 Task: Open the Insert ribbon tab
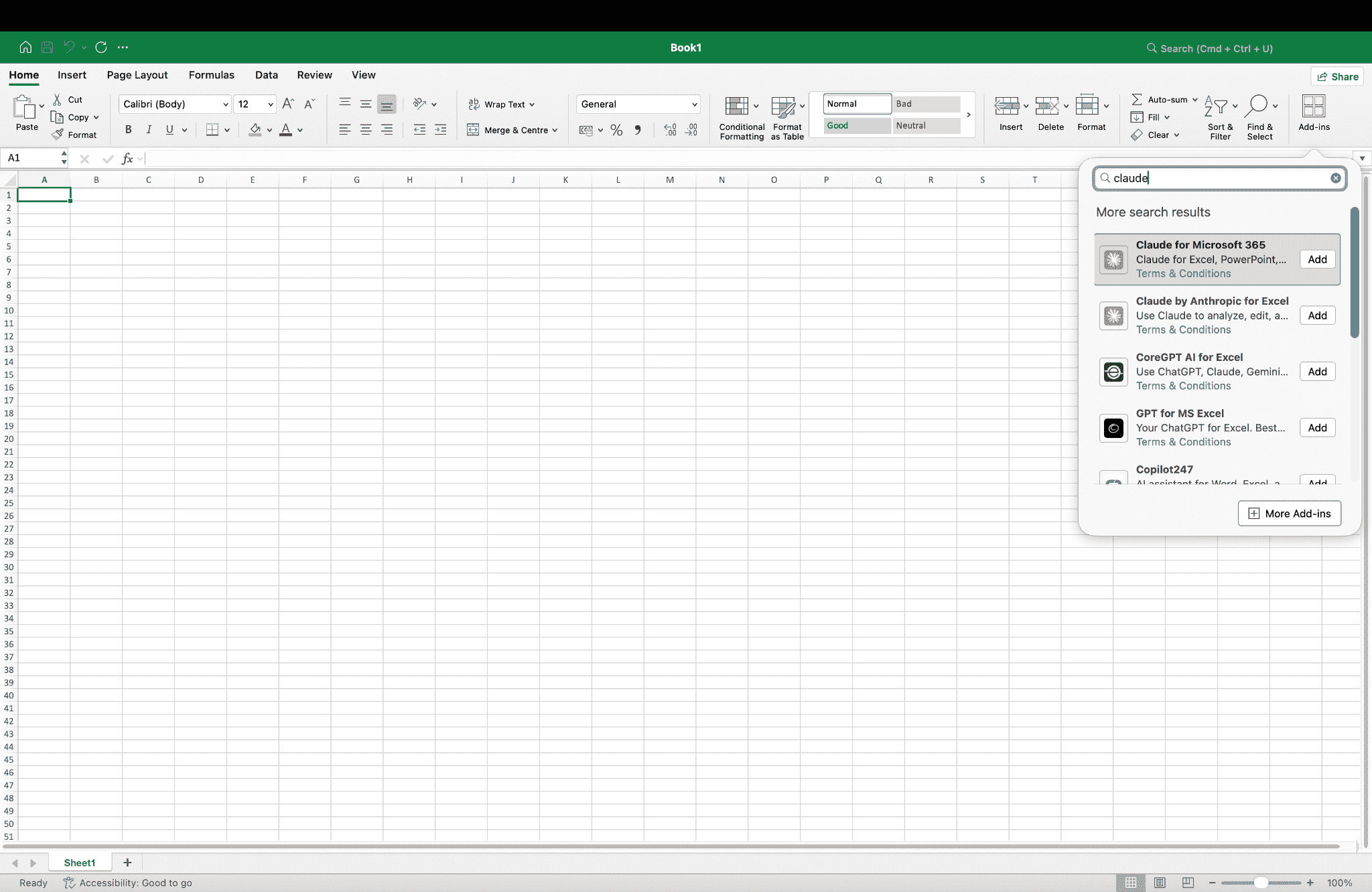[72, 75]
